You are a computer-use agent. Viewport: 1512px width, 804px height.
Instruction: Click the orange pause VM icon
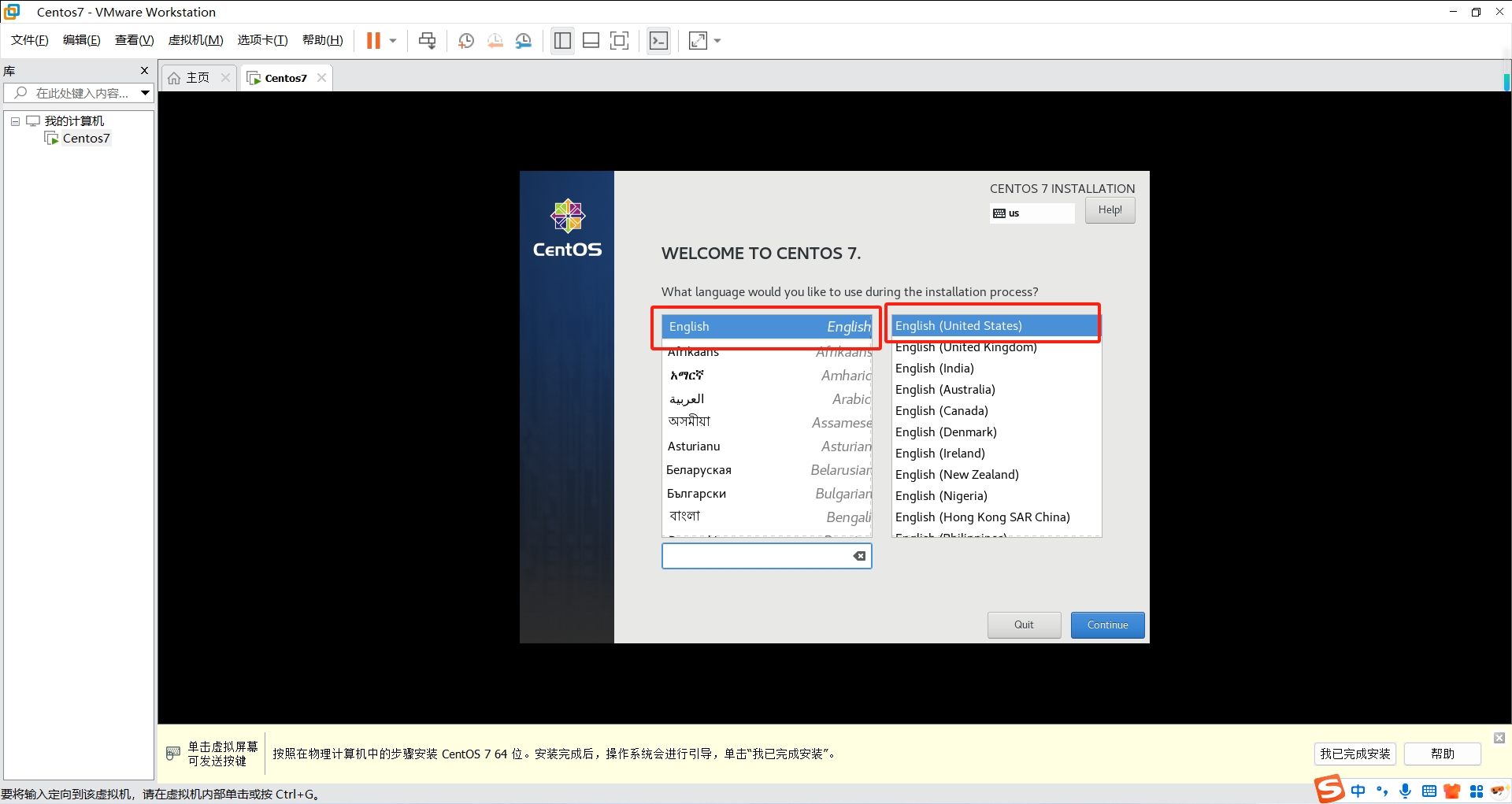(x=373, y=41)
